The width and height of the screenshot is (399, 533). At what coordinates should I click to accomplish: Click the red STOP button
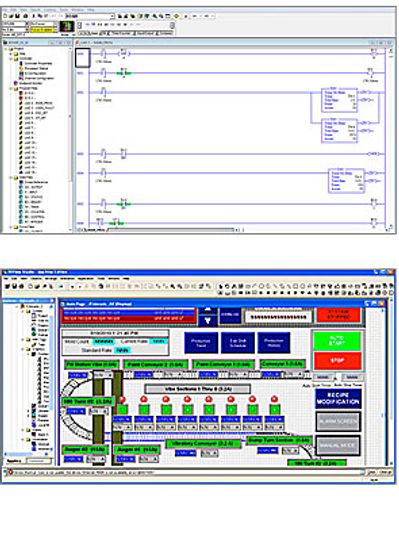coord(337,360)
